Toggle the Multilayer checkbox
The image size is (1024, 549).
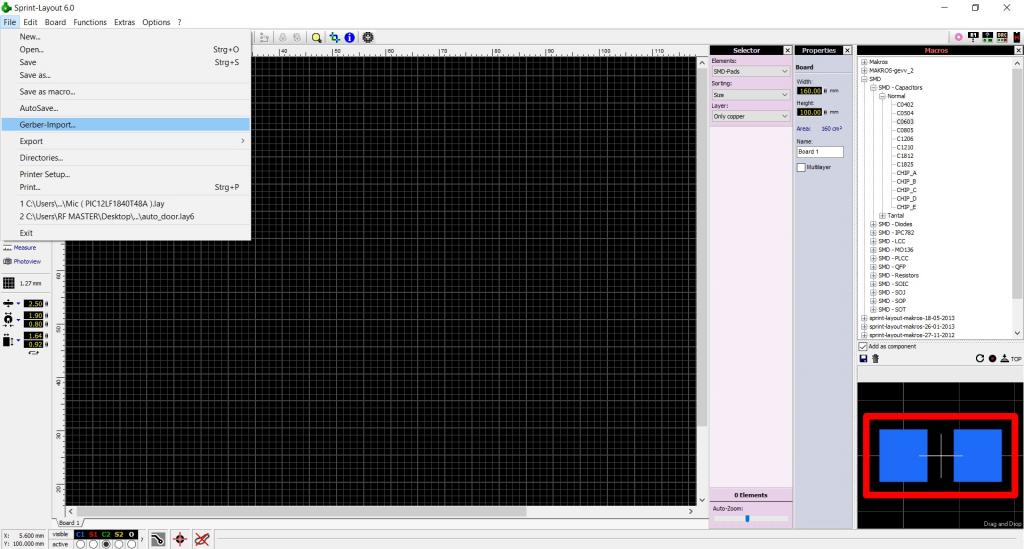click(x=801, y=167)
